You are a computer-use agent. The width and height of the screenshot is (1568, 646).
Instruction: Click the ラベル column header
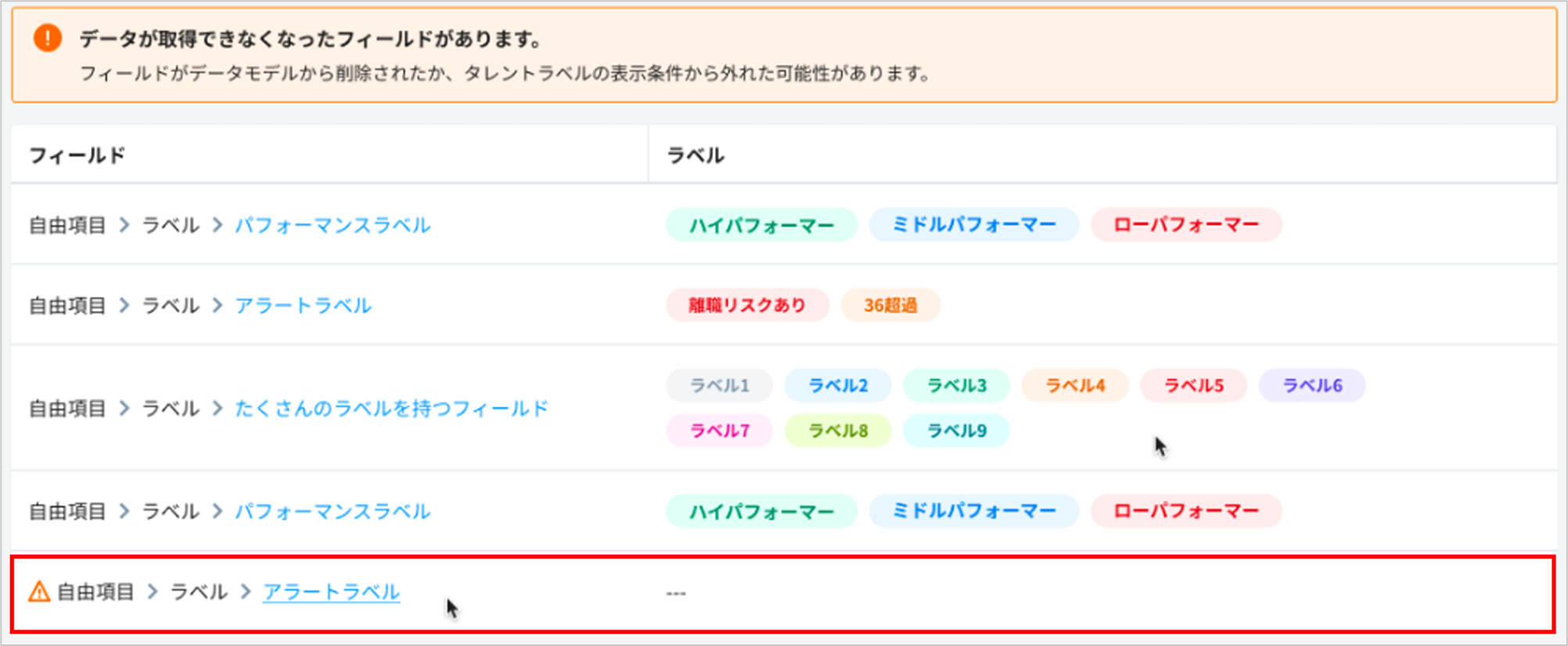pos(695,156)
